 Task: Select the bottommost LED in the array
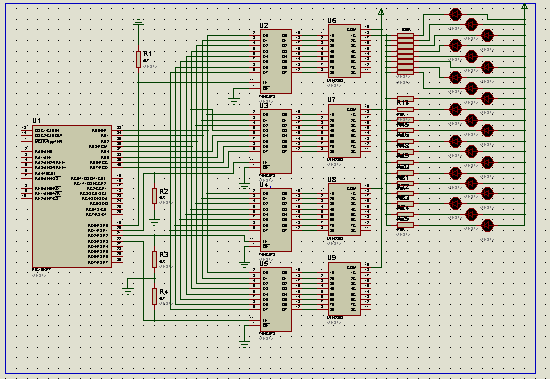[488, 226]
